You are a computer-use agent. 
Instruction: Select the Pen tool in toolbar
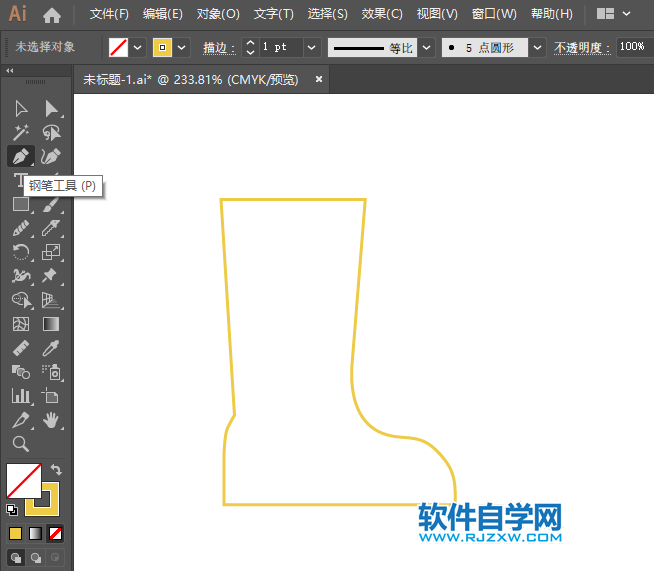point(20,156)
